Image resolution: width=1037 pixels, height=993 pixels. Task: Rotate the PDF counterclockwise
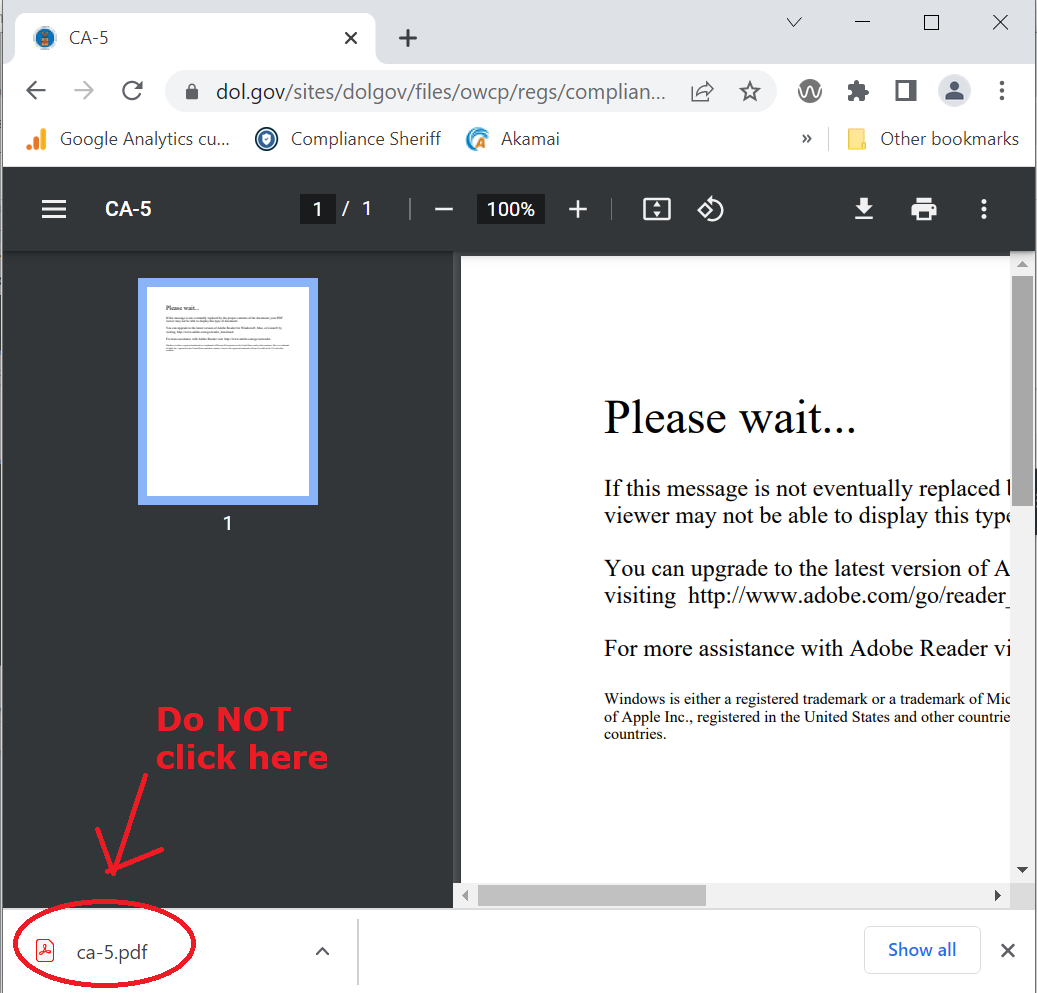pos(710,209)
